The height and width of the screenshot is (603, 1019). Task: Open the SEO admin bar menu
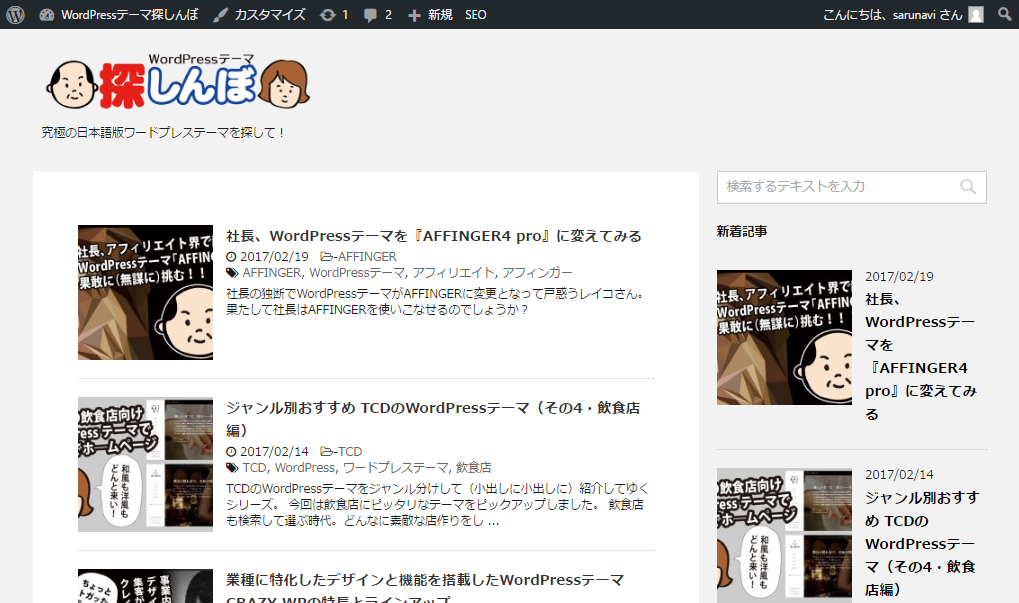click(x=476, y=14)
